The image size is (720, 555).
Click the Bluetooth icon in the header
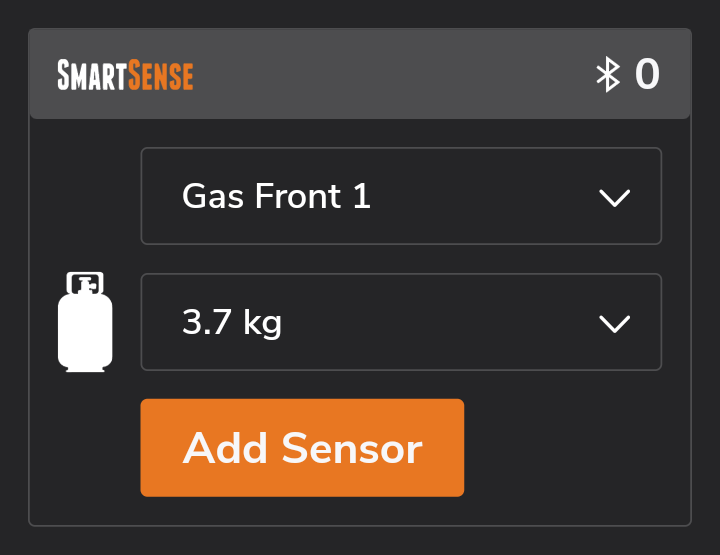(608, 75)
